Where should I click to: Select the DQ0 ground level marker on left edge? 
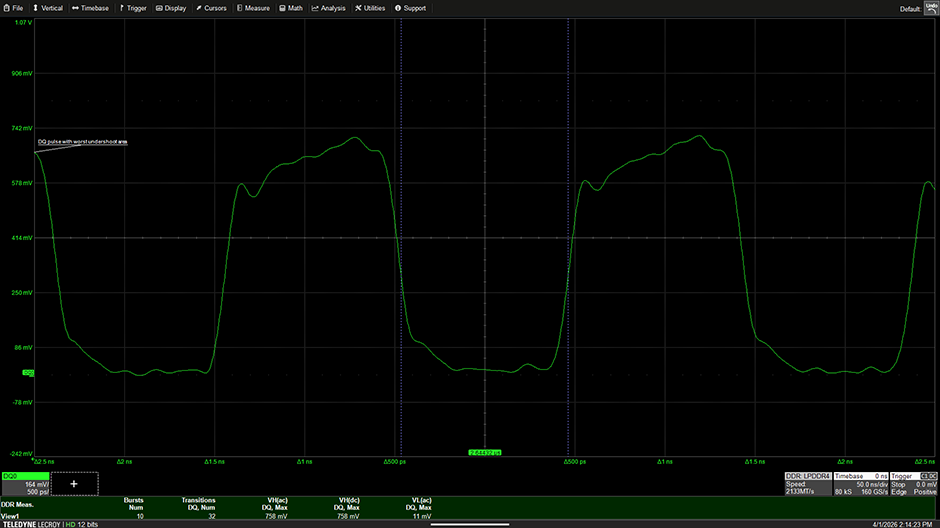tap(28, 373)
